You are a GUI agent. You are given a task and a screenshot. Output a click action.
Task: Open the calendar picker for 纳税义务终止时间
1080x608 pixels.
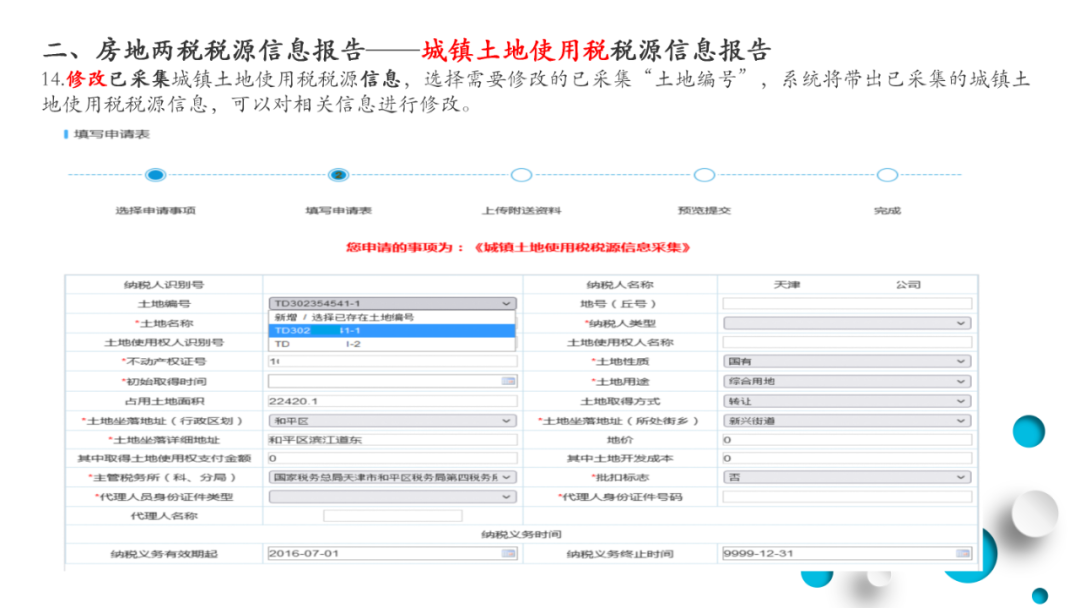(963, 553)
